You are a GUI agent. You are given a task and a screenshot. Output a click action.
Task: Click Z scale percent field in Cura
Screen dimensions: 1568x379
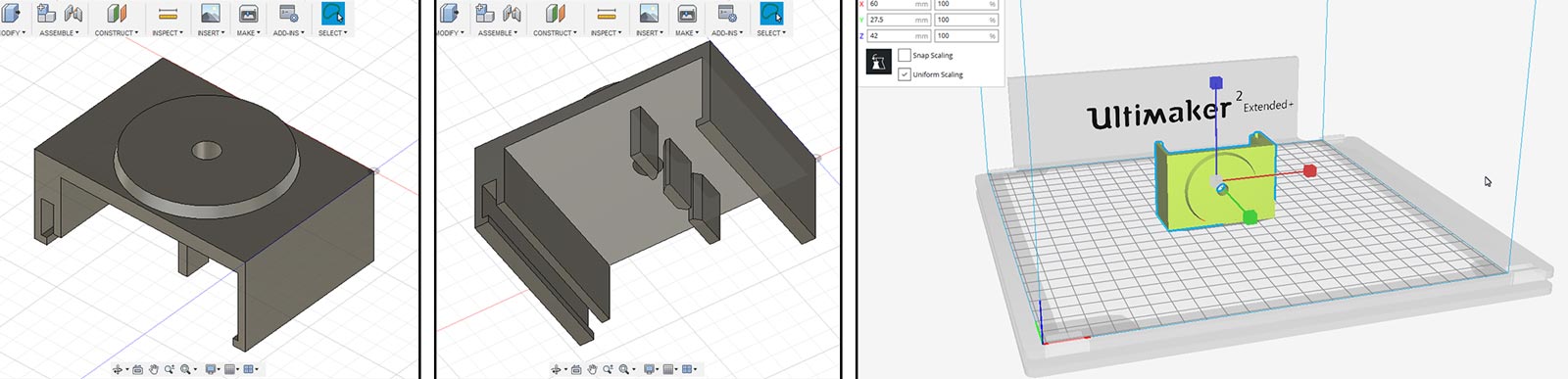pos(966,36)
